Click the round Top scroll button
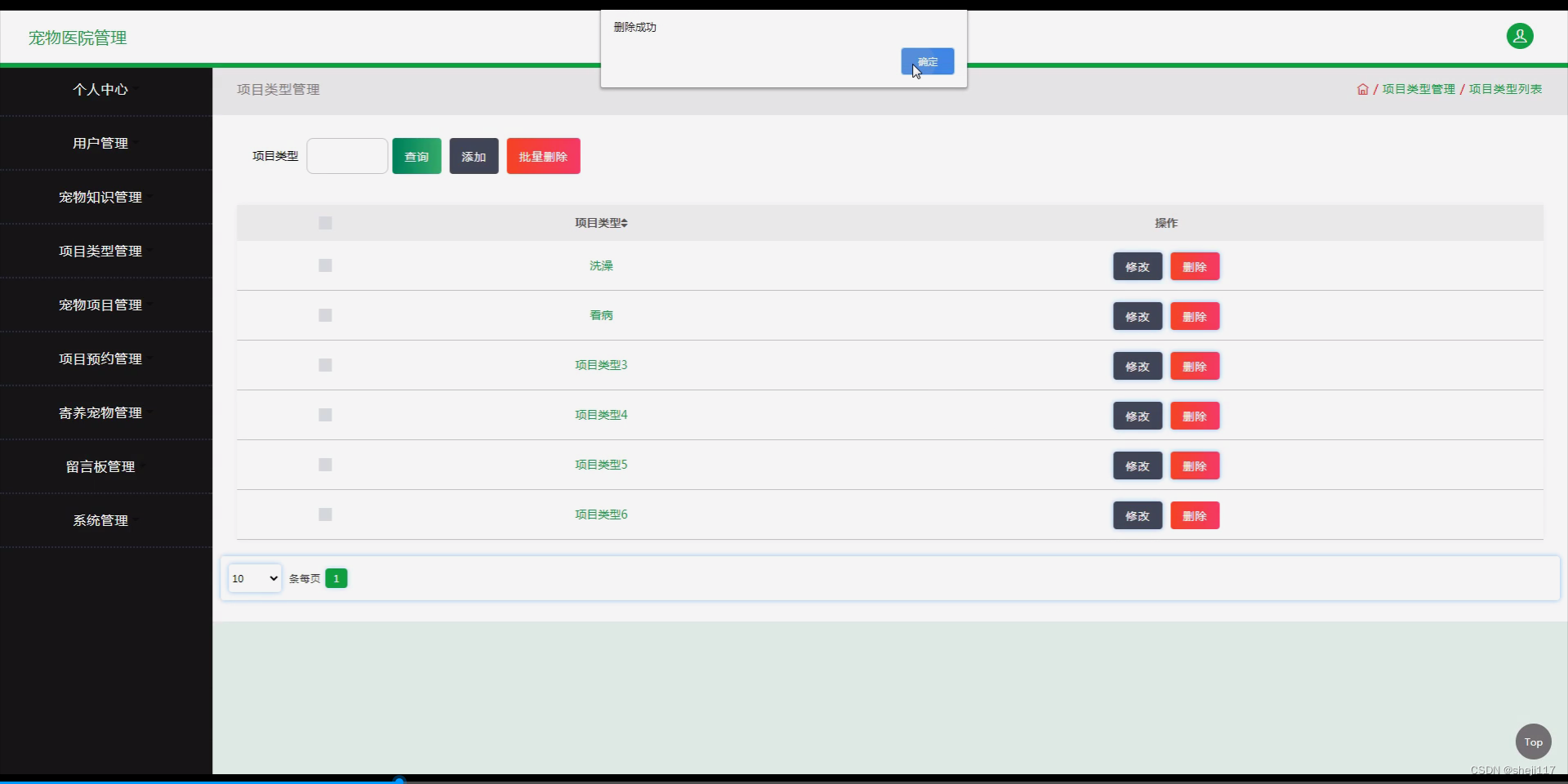This screenshot has height=784, width=1568. click(x=1533, y=742)
